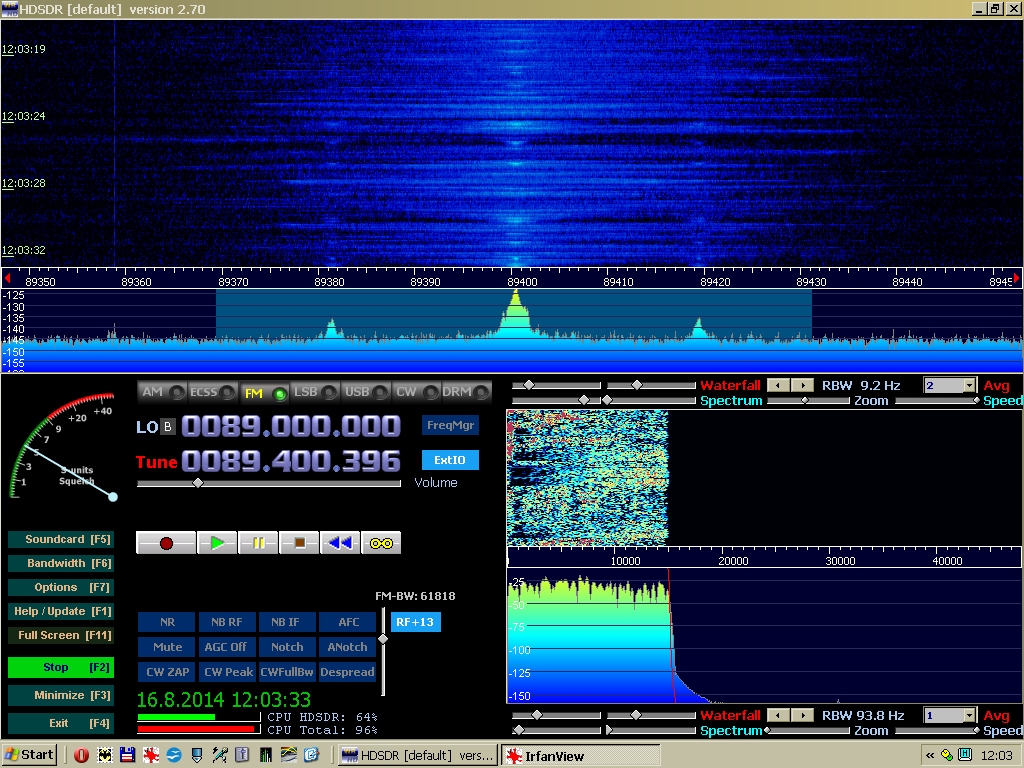Open the FreqMgr frequency manager
The image size is (1024, 768).
(450, 425)
